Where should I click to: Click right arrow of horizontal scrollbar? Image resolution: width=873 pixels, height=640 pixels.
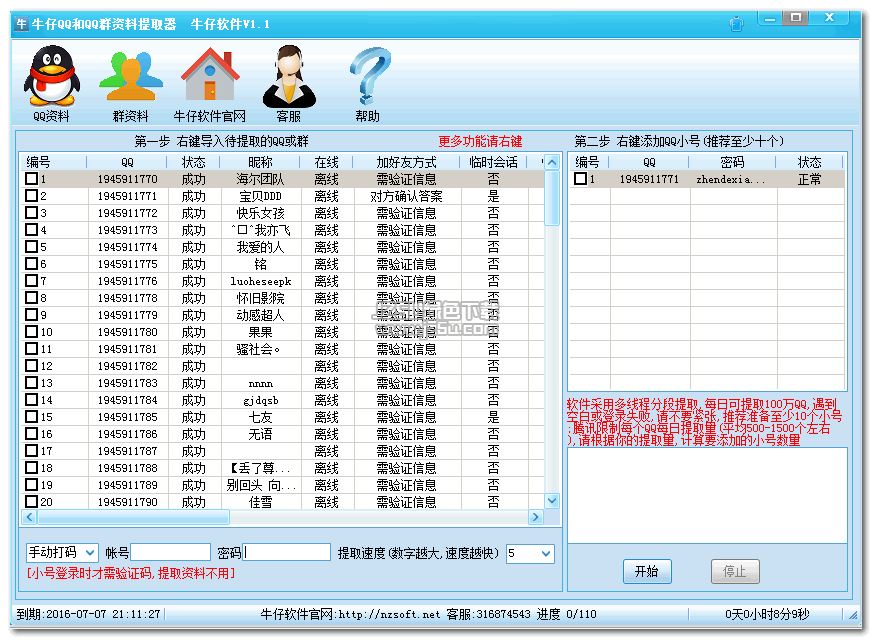tap(536, 517)
